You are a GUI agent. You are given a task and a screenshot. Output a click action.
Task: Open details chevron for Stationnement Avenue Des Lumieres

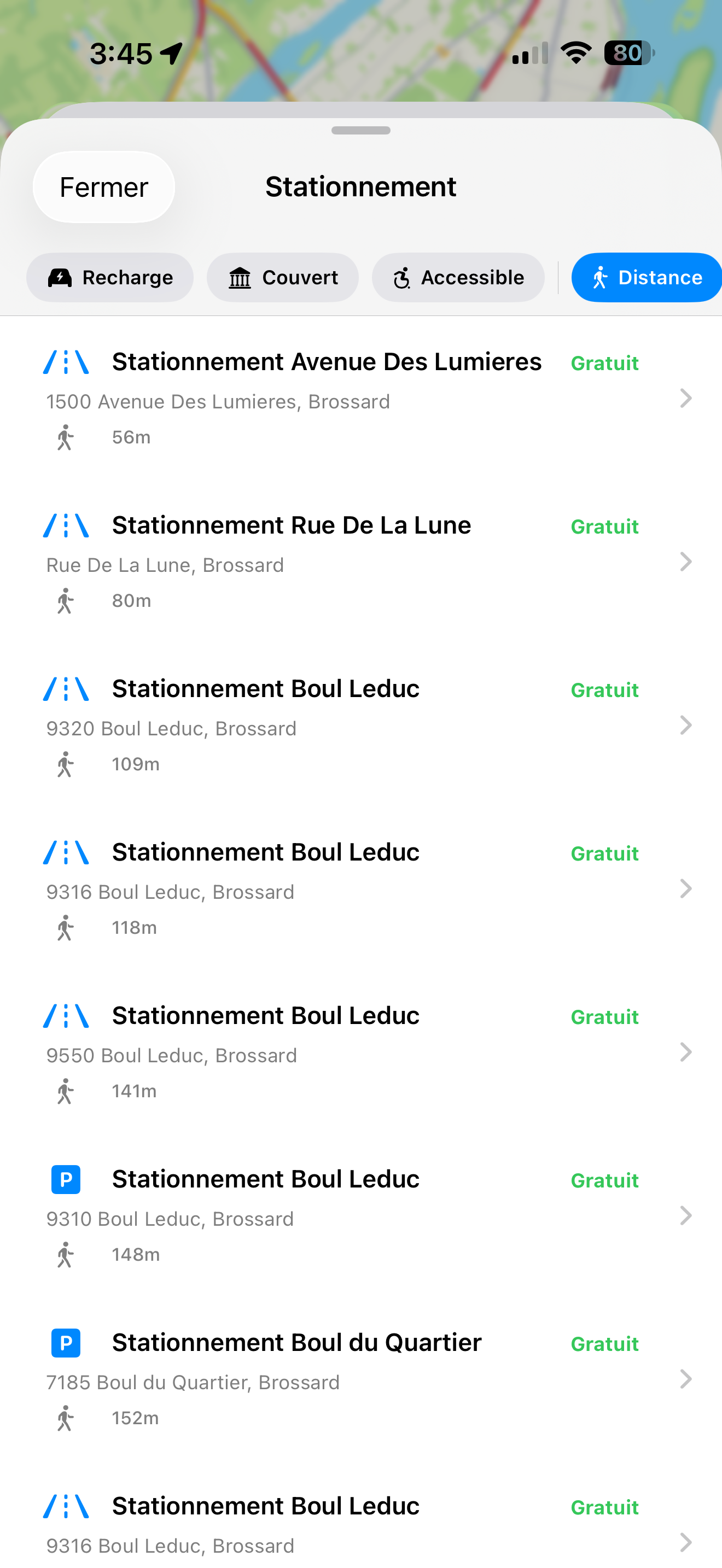pyautogui.click(x=686, y=398)
